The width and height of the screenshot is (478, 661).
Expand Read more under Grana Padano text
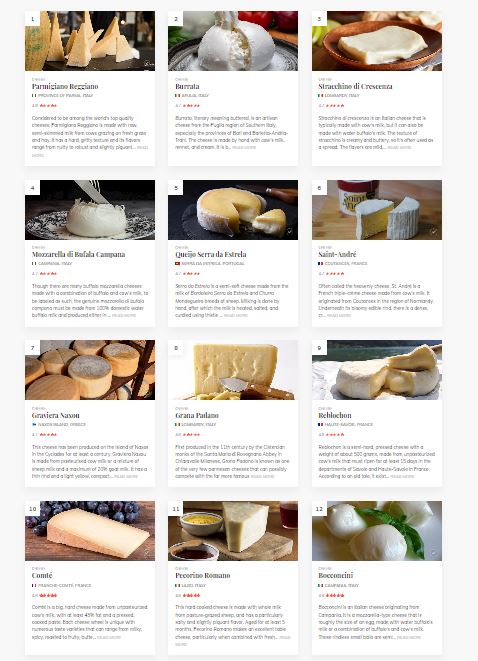pyautogui.click(x=262, y=476)
